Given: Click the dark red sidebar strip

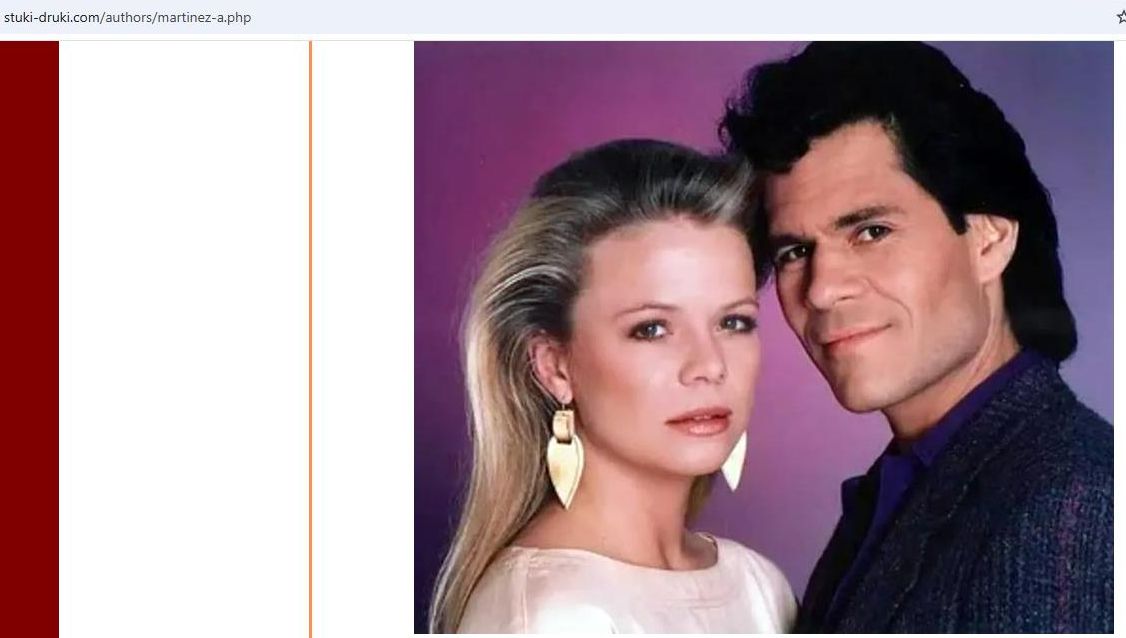Looking at the screenshot, I should coord(29,339).
